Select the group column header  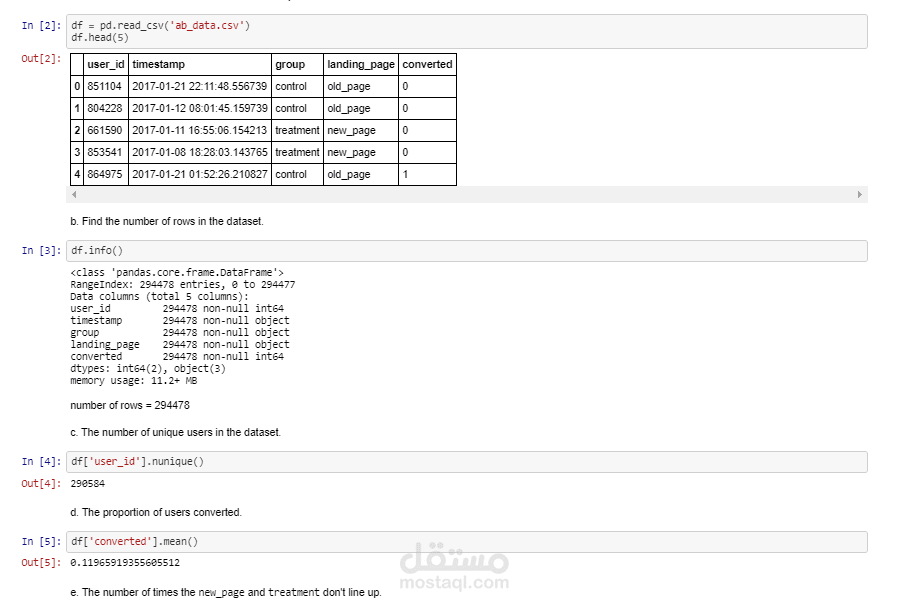(x=297, y=64)
